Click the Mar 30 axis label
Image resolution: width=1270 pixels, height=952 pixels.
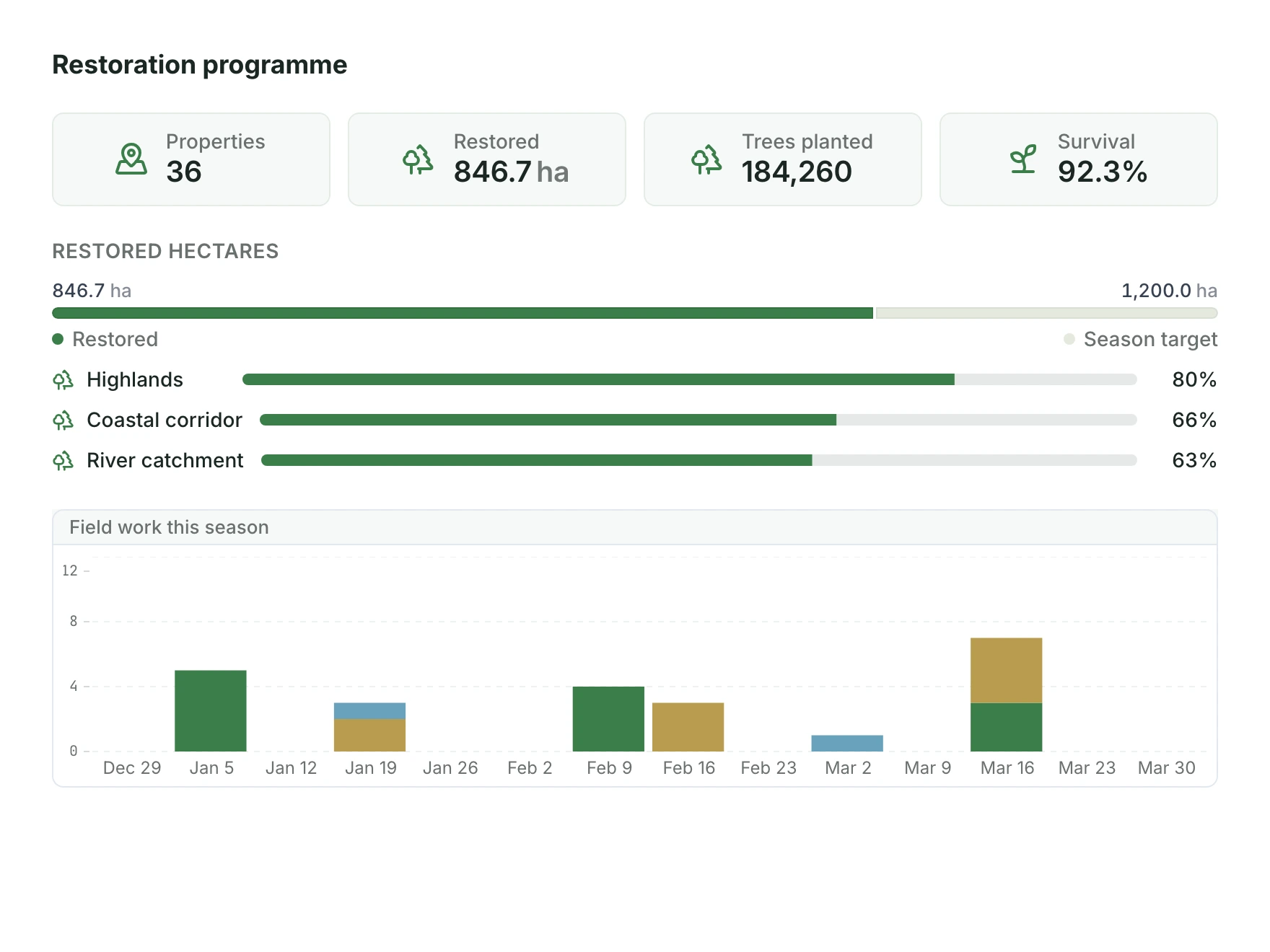1167,768
